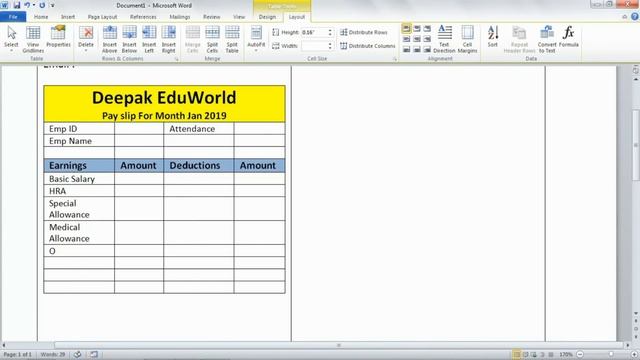Minimize the ribbon with caret icon

coord(624,17)
